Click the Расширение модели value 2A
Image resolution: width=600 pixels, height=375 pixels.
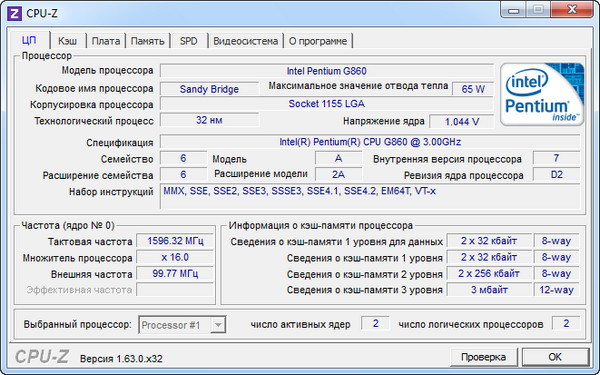coord(339,174)
